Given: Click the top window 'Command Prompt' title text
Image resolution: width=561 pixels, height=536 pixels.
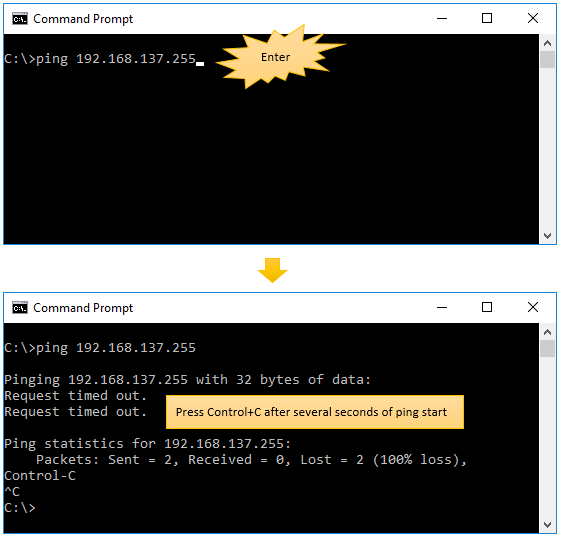Looking at the screenshot, I should point(83,19).
